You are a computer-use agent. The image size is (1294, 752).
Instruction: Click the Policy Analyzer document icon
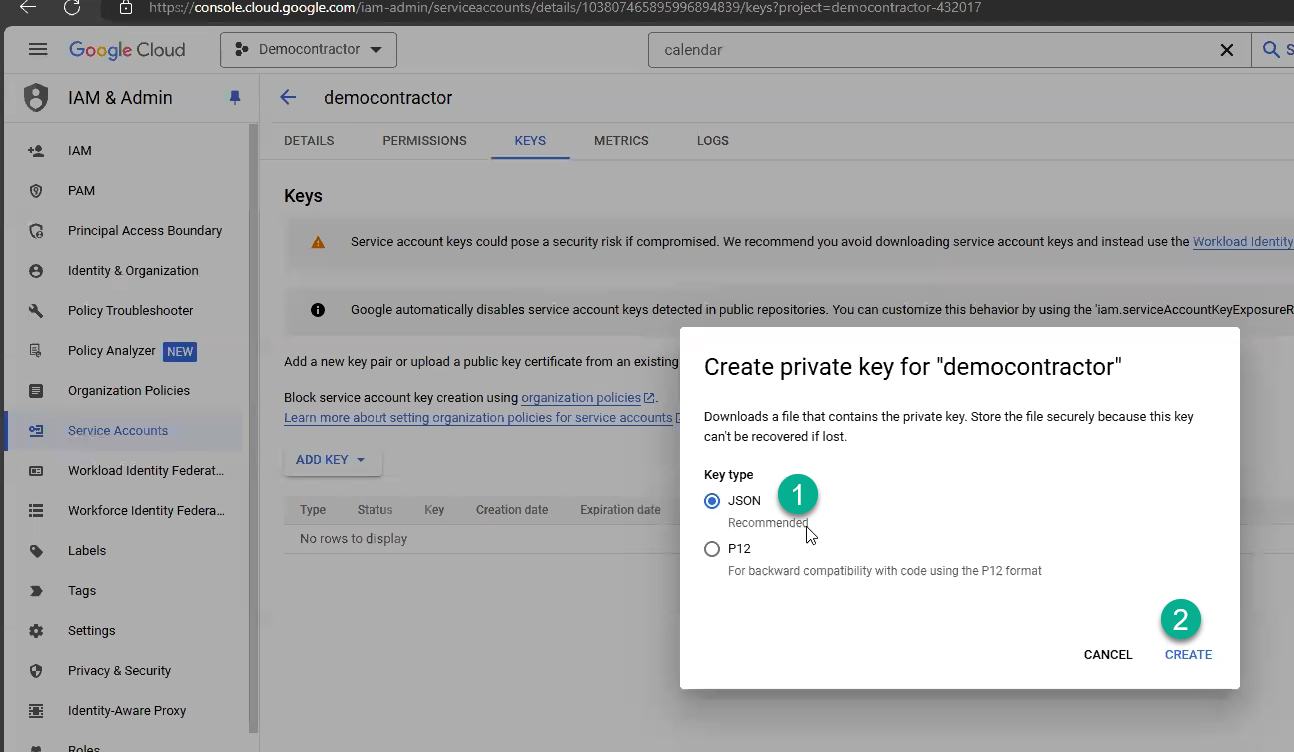click(36, 351)
